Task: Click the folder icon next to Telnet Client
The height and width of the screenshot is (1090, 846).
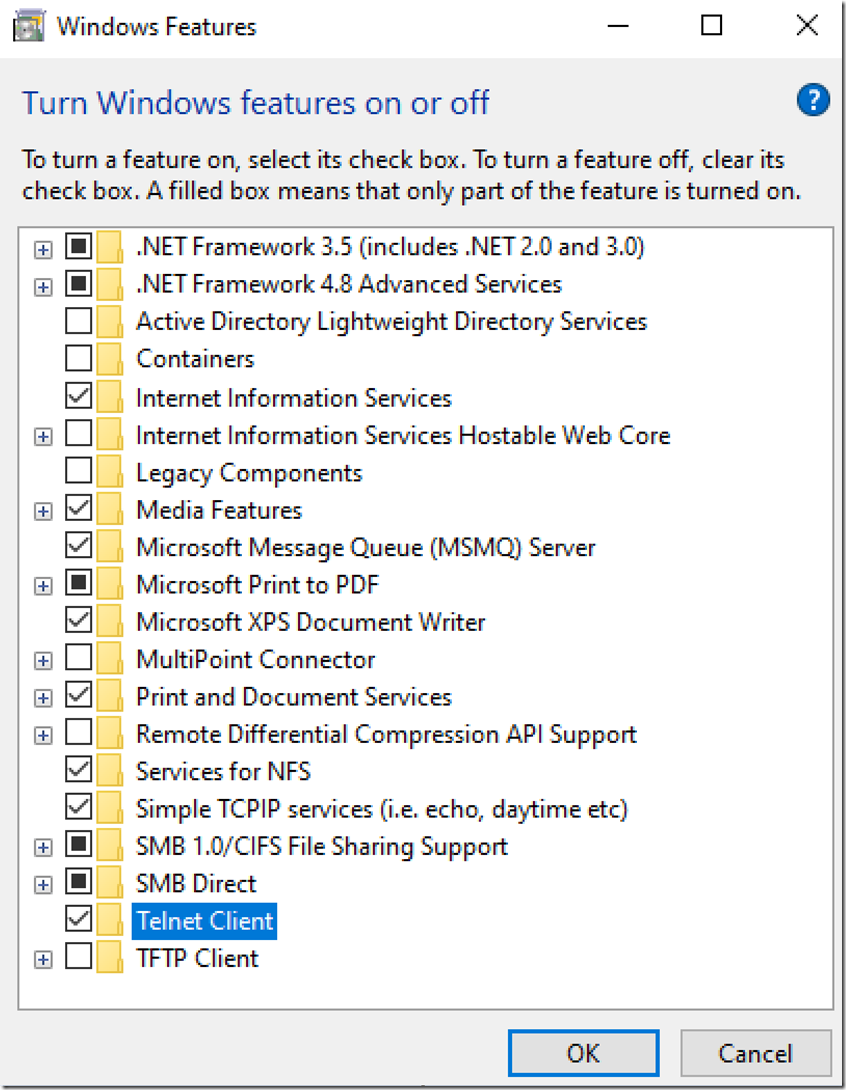Action: tap(110, 921)
